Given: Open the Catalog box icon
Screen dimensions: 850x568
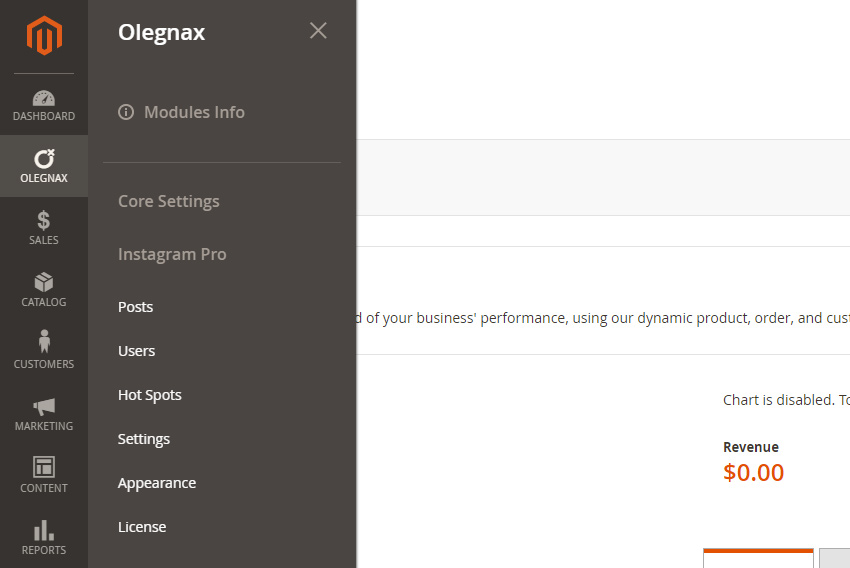Looking at the screenshot, I should (44, 282).
